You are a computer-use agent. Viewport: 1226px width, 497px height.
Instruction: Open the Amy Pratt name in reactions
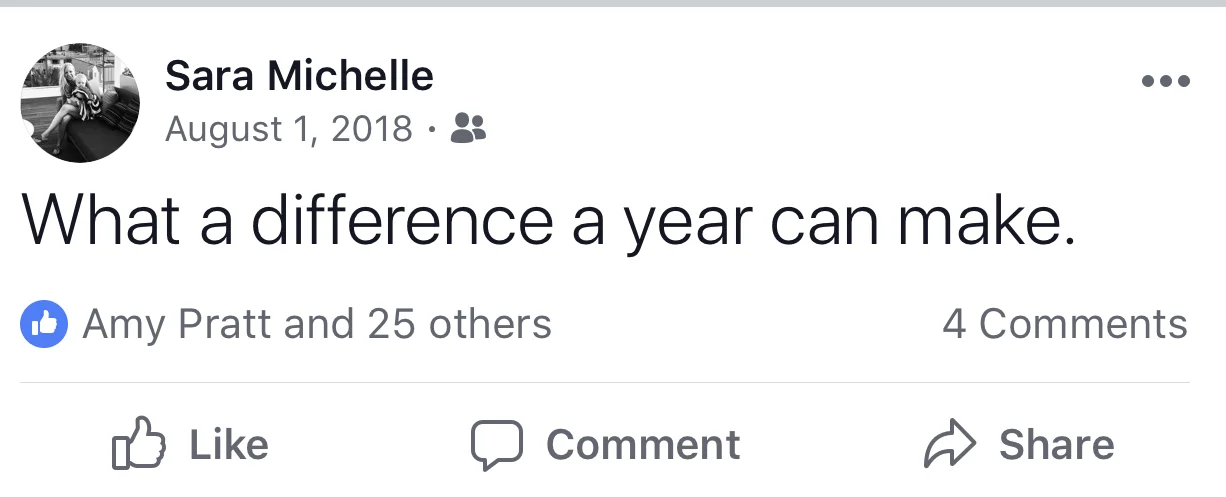pyautogui.click(x=177, y=325)
